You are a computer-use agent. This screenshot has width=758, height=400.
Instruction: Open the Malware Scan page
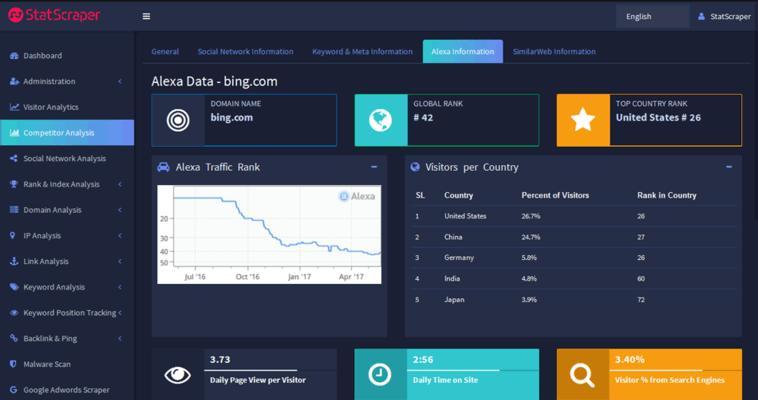coord(67,364)
